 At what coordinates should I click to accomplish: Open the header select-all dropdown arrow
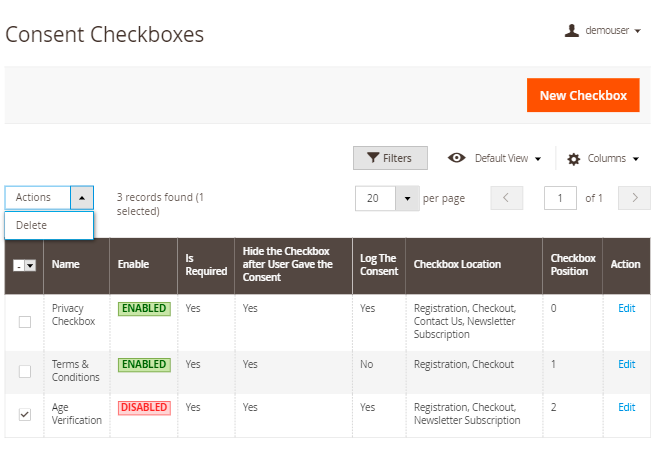pyautogui.click(x=31, y=265)
